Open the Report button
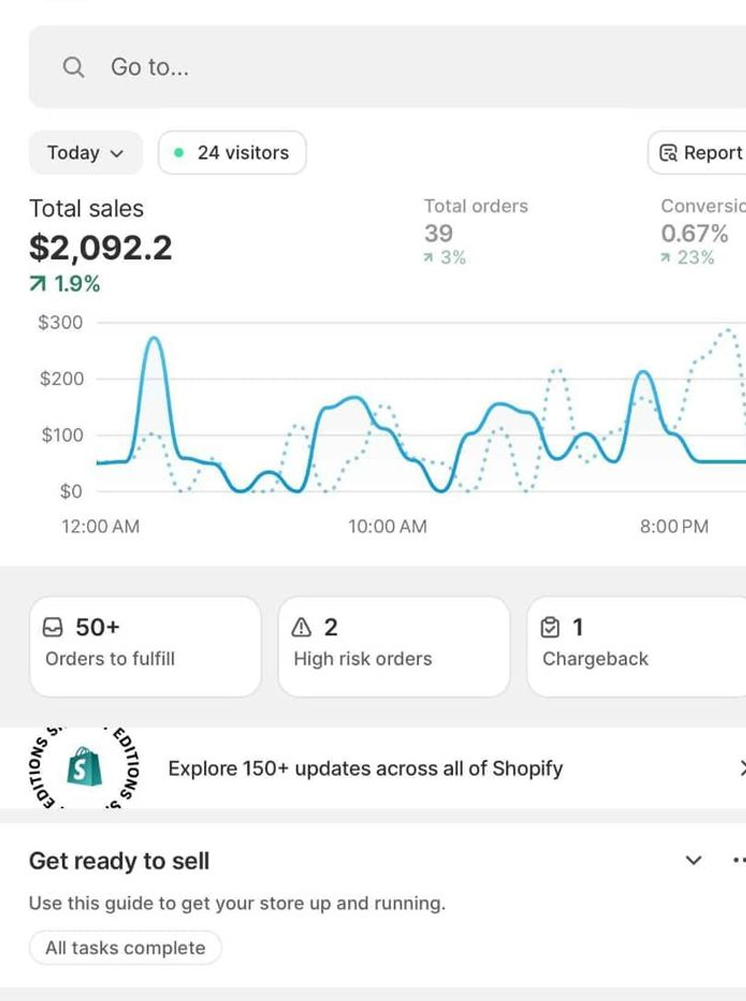 [700, 153]
